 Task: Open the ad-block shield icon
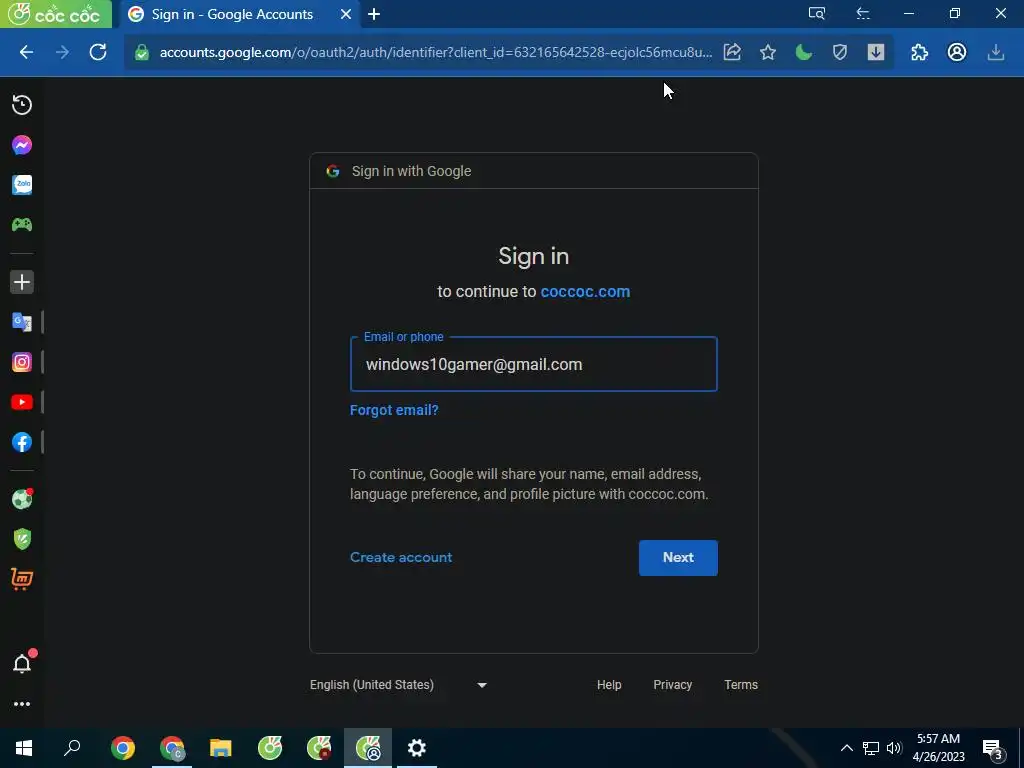point(840,52)
